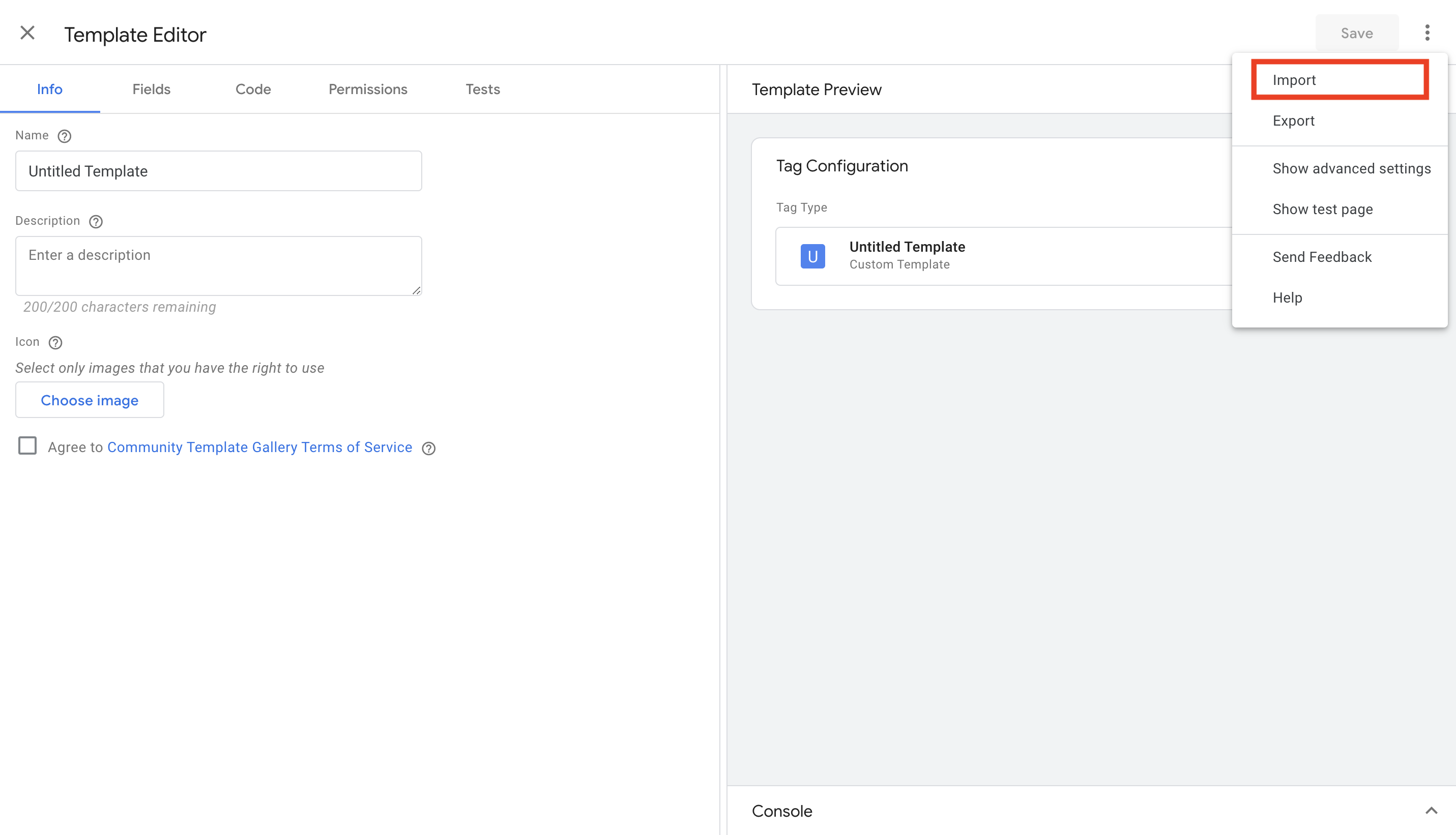Collapse the Console panel using the chevron
Screen dimensions: 1456x835
(x=1431, y=811)
